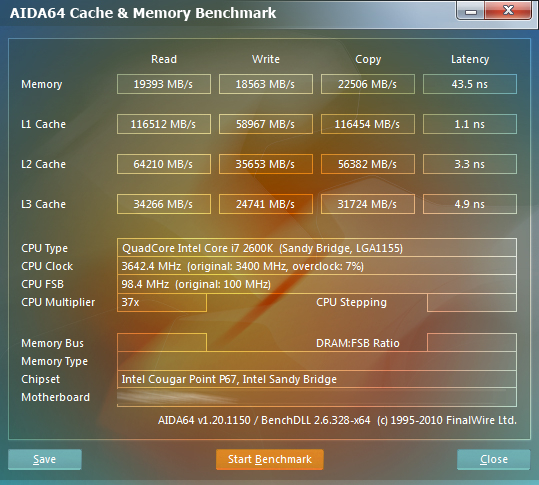The width and height of the screenshot is (539, 485).
Task: Click the Copy column header
Action: pos(368,60)
